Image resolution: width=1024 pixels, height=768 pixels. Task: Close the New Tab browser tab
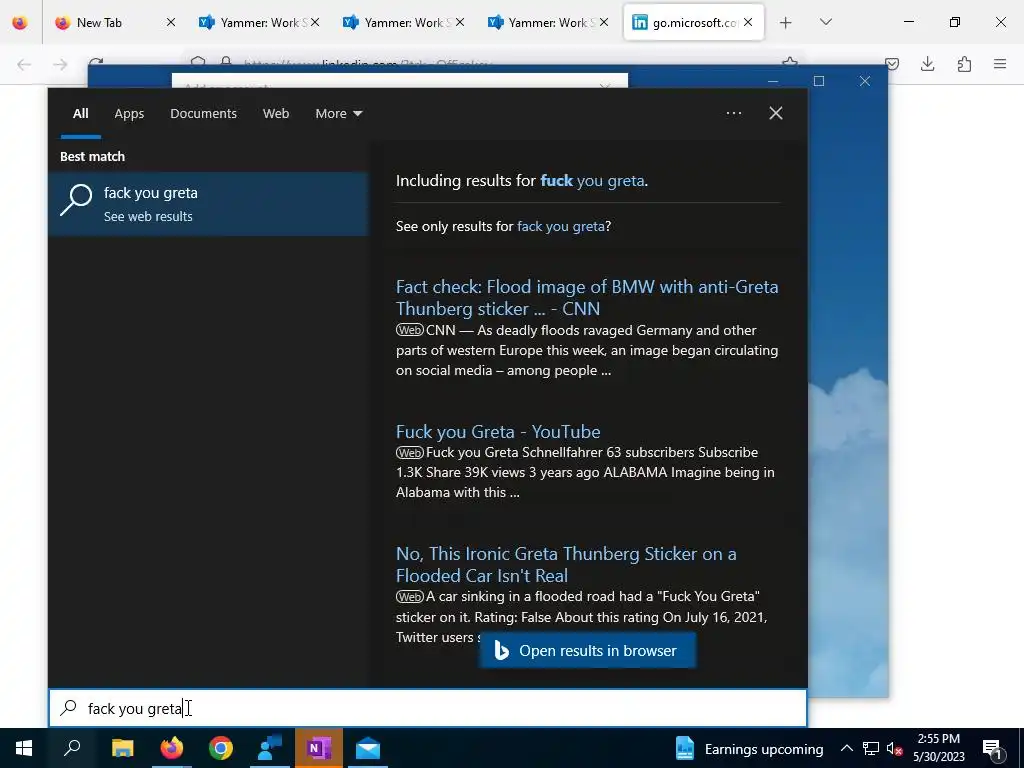170,22
